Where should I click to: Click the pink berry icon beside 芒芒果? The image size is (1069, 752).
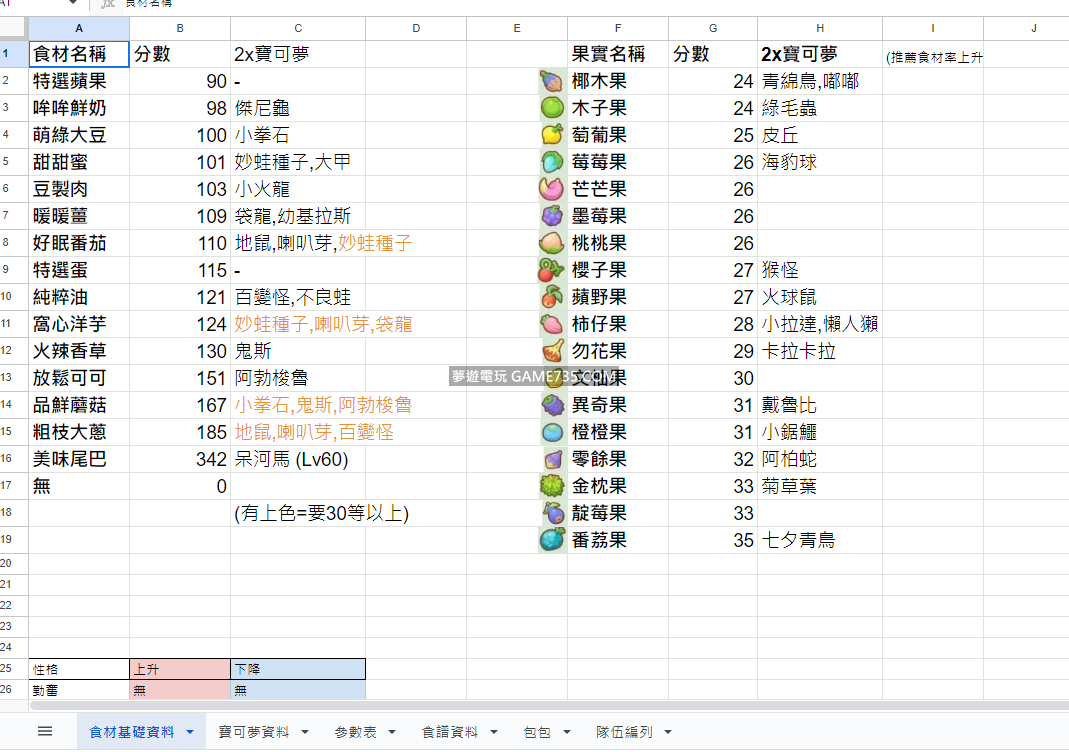pyautogui.click(x=551, y=189)
